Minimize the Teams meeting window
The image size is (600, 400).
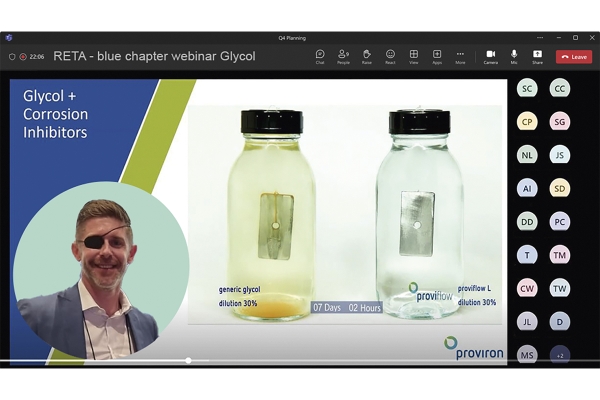(x=559, y=38)
